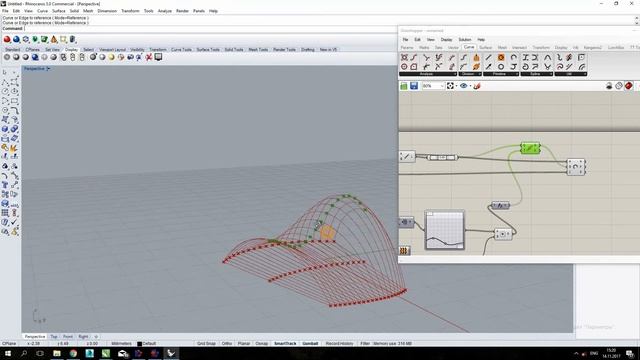This screenshot has height=360, width=640.
Task: Click wireframe preview sphere icon in Grasshopper
Action: (x=619, y=85)
